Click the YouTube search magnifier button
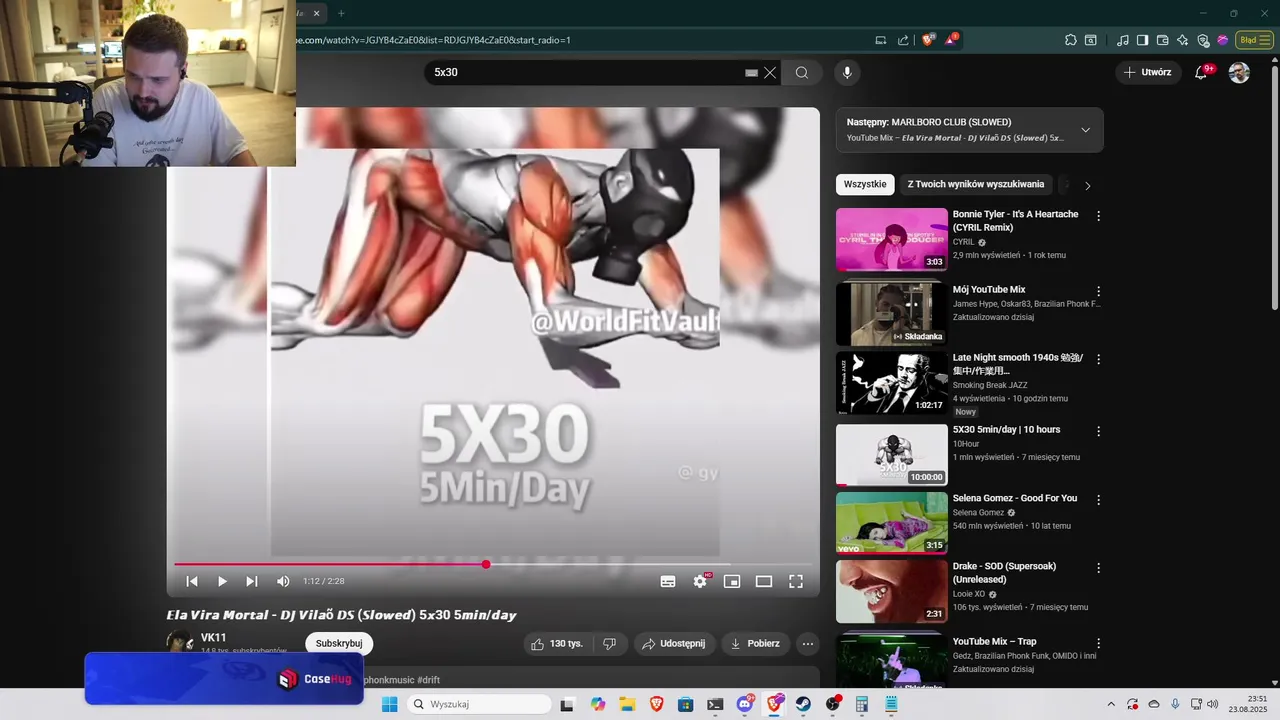Image resolution: width=1280 pixels, height=720 pixels. coord(802,72)
